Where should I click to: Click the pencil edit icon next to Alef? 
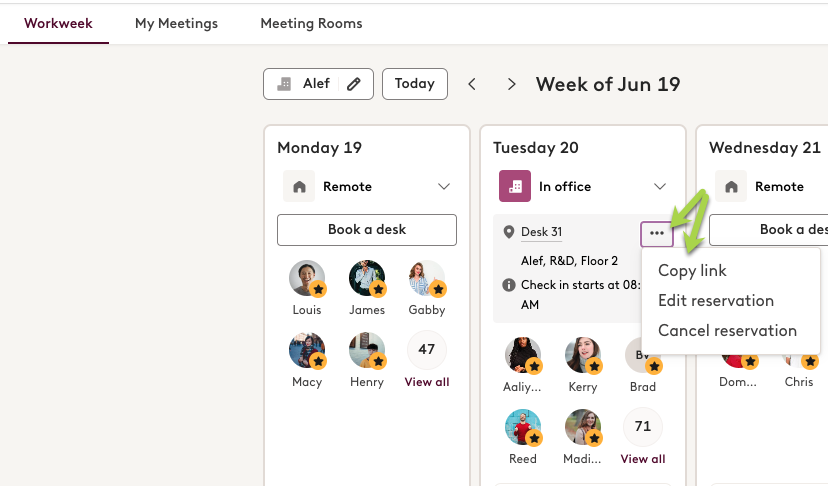[353, 84]
